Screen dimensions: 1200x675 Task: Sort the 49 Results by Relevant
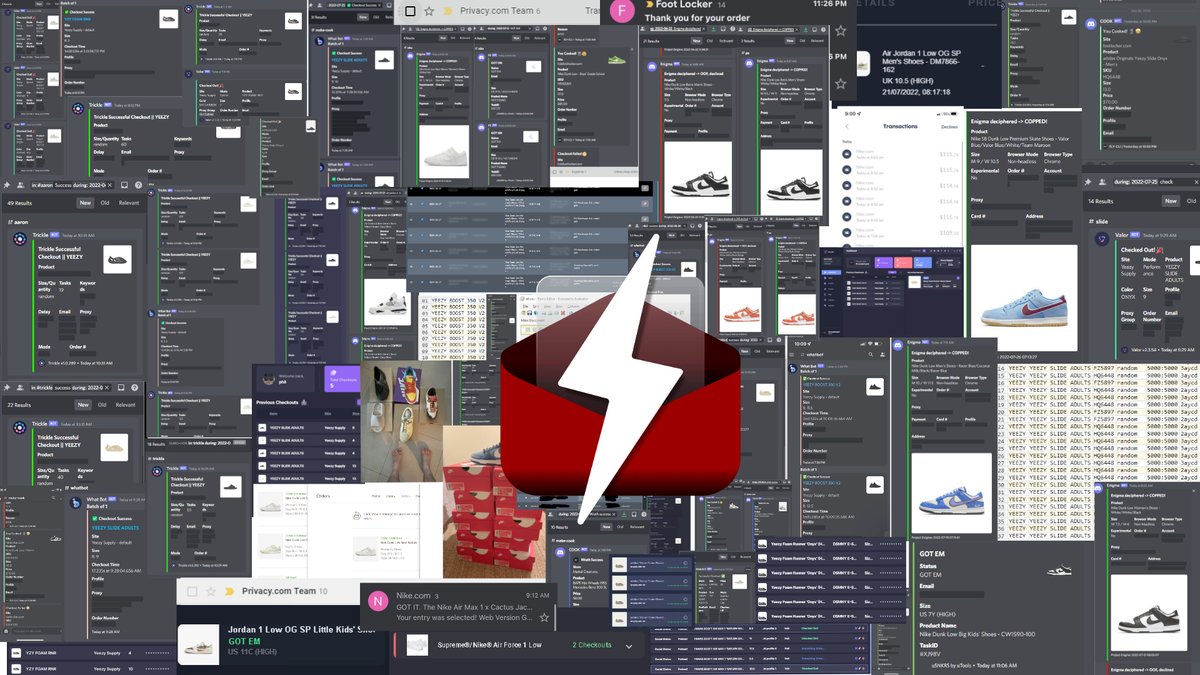click(129, 203)
